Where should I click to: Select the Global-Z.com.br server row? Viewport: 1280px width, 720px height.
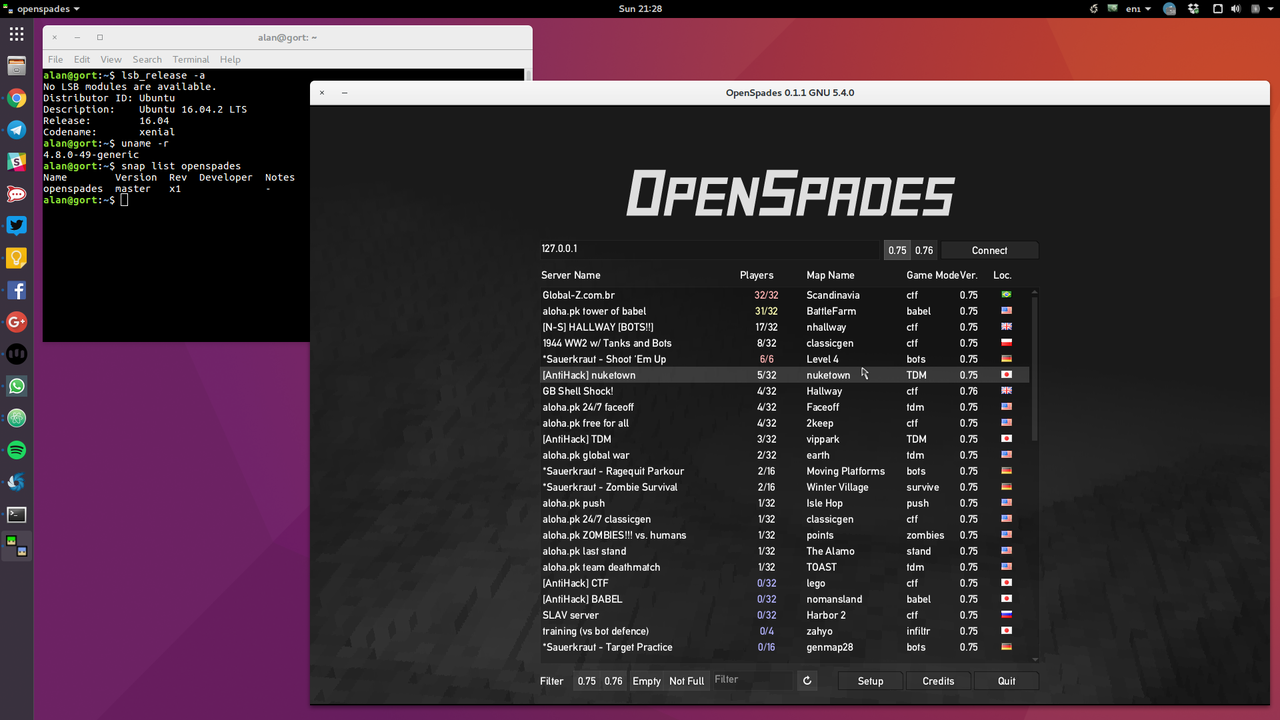[x=784, y=295]
